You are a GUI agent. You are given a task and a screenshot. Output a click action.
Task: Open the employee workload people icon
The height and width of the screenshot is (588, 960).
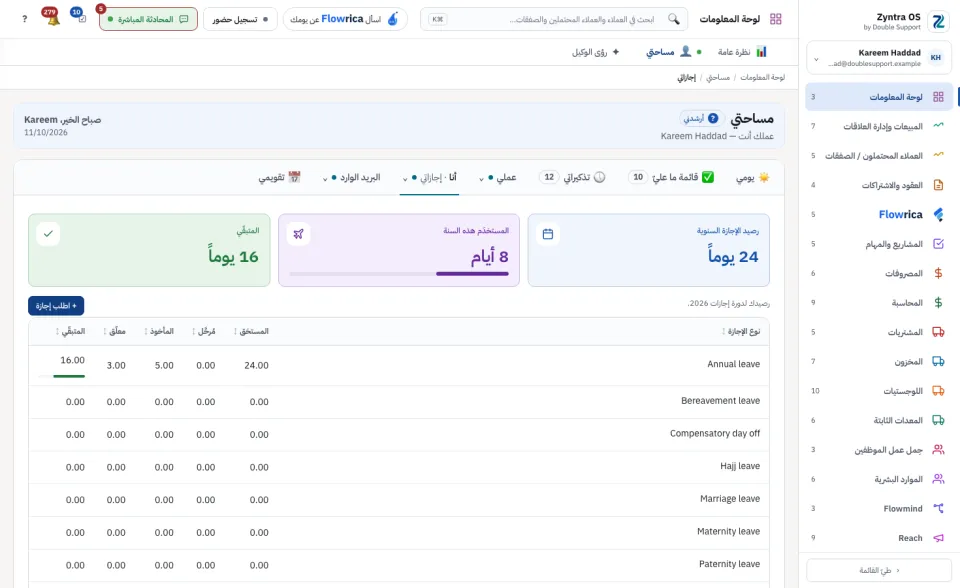click(938, 450)
